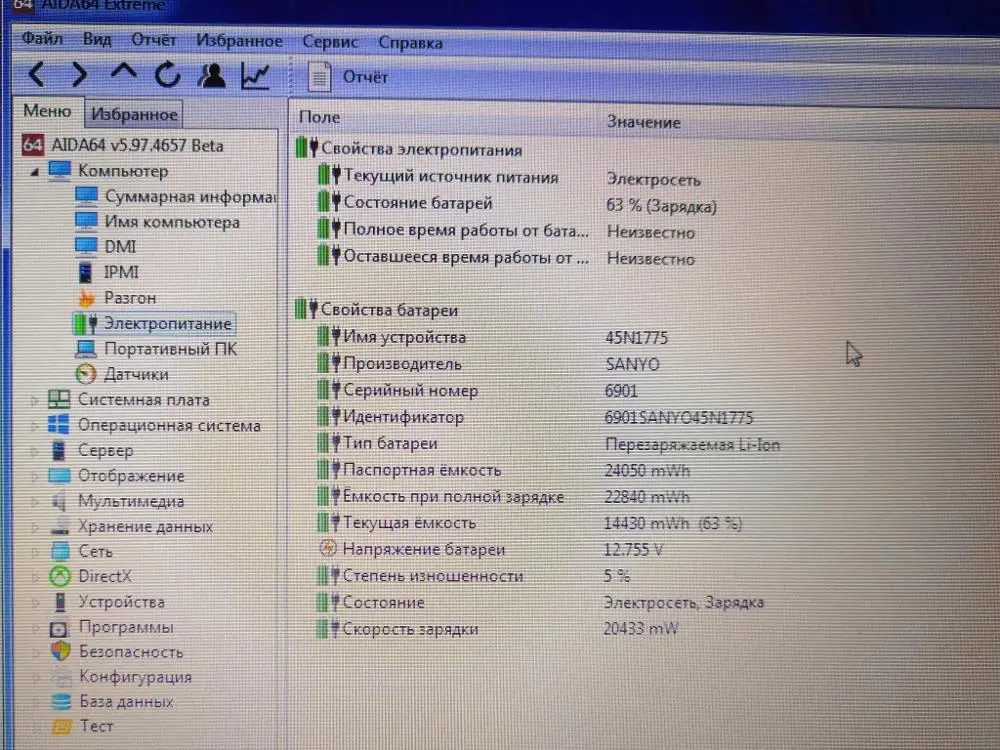
Task: Select Паспортная ёмкость row
Action: click(504, 470)
